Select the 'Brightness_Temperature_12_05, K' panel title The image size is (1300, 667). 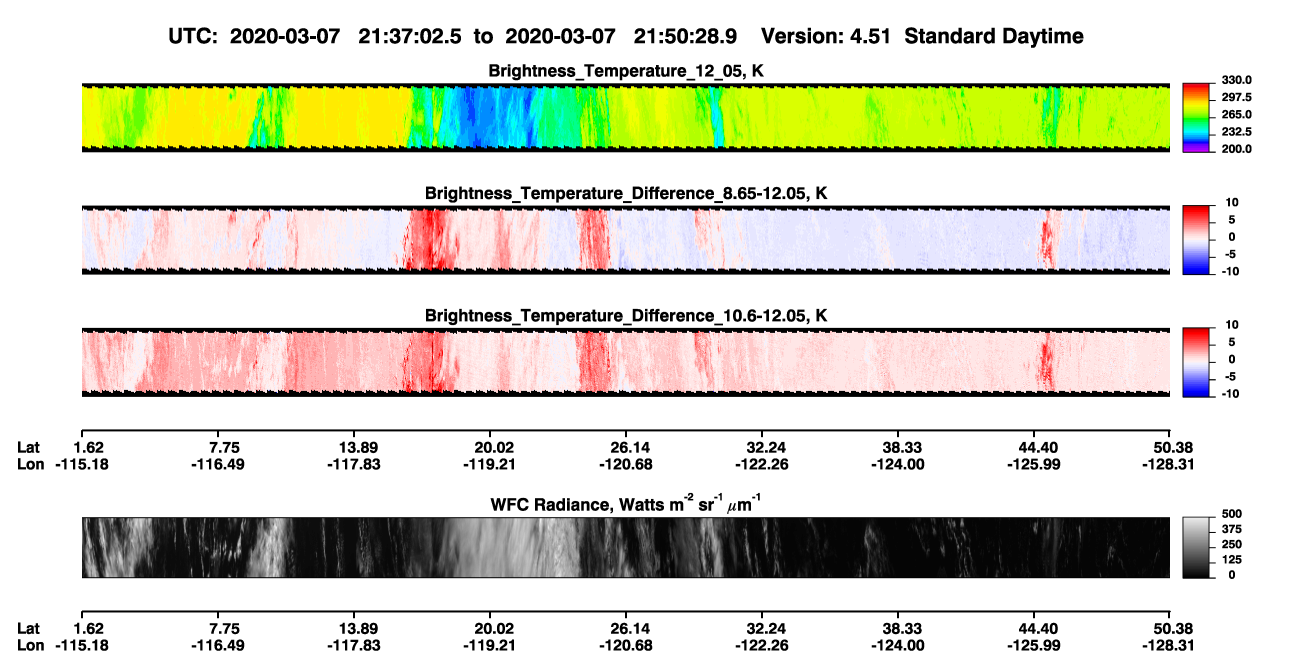[x=626, y=71]
